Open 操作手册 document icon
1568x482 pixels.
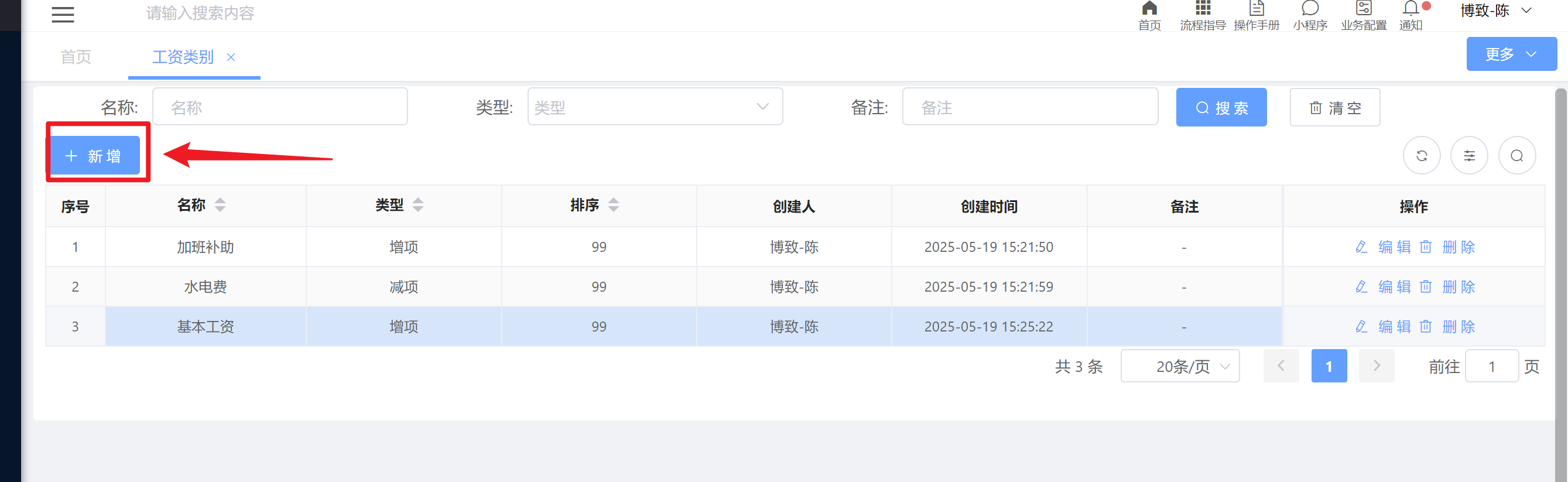pyautogui.click(x=1257, y=16)
